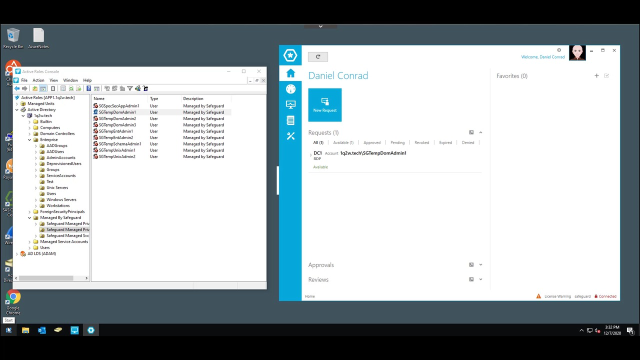
Task: Select the Computers container in tree
Action: click(x=50, y=128)
